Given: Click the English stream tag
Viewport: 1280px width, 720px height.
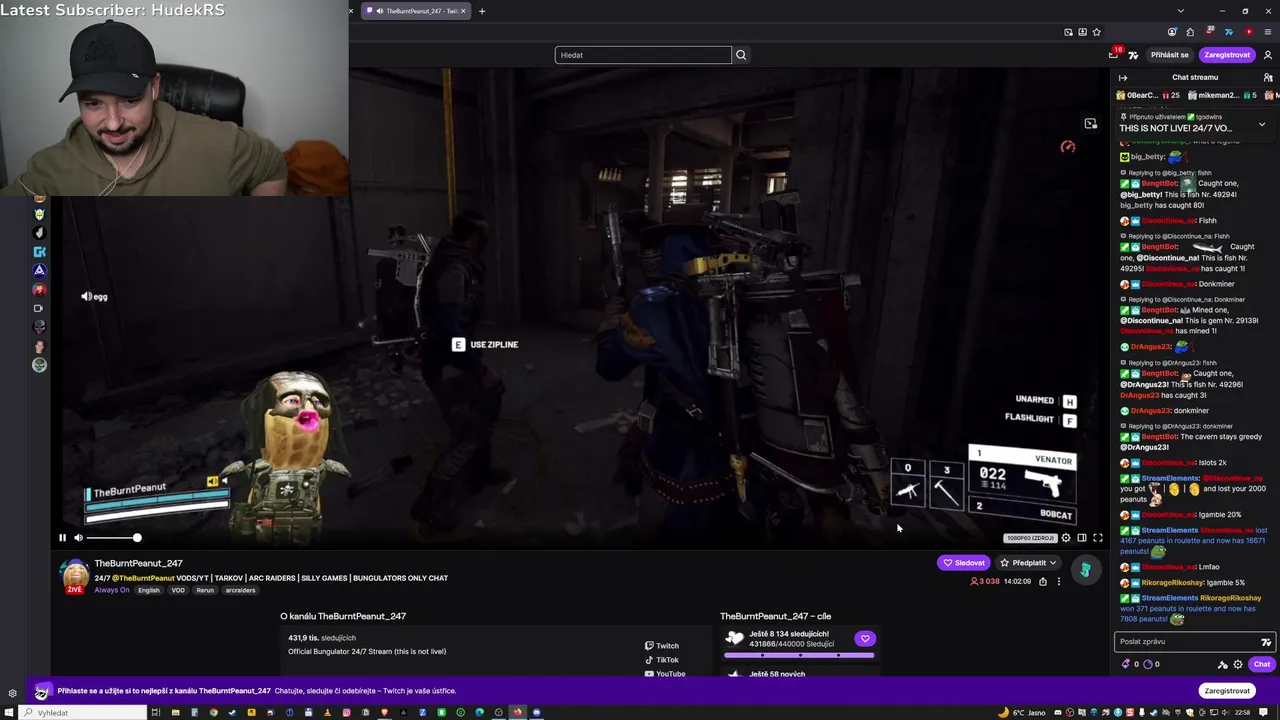Looking at the screenshot, I should click(x=149, y=590).
